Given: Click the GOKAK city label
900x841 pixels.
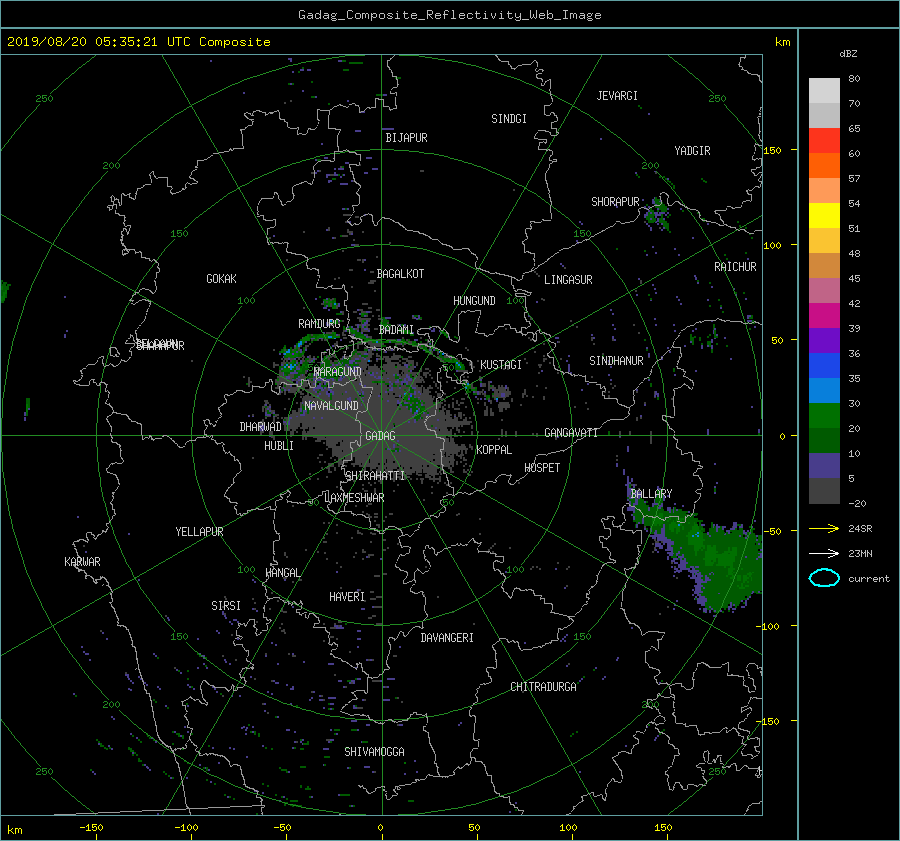Looking at the screenshot, I should 221,279.
